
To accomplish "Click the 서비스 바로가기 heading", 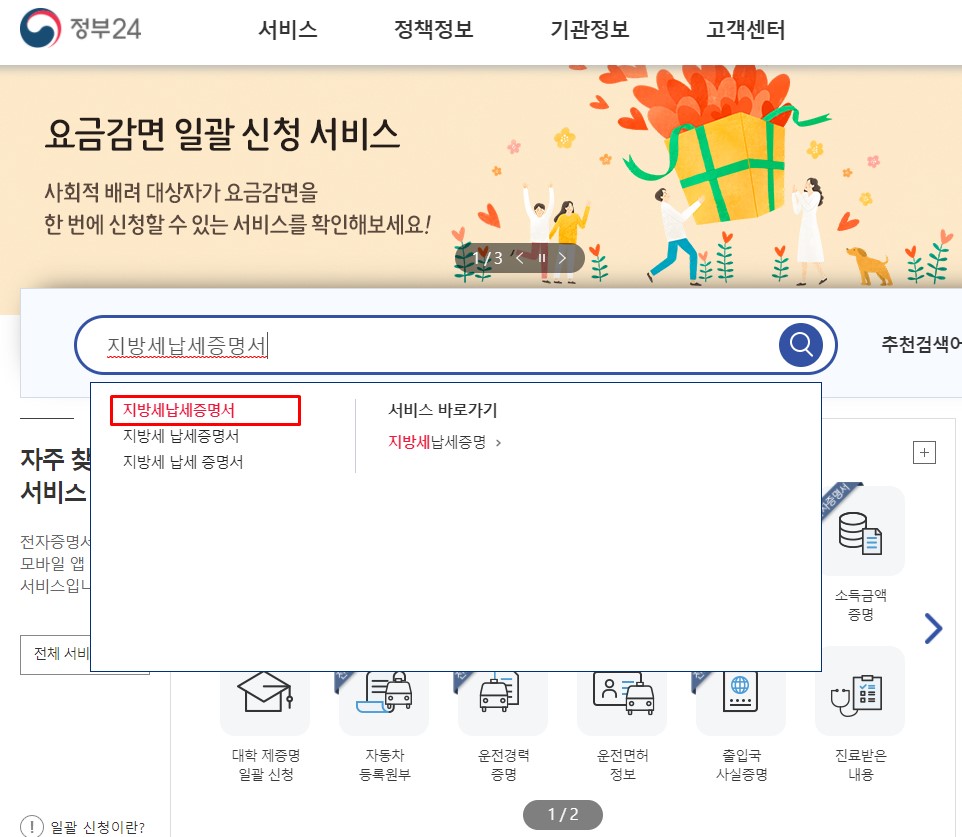I will [x=442, y=410].
